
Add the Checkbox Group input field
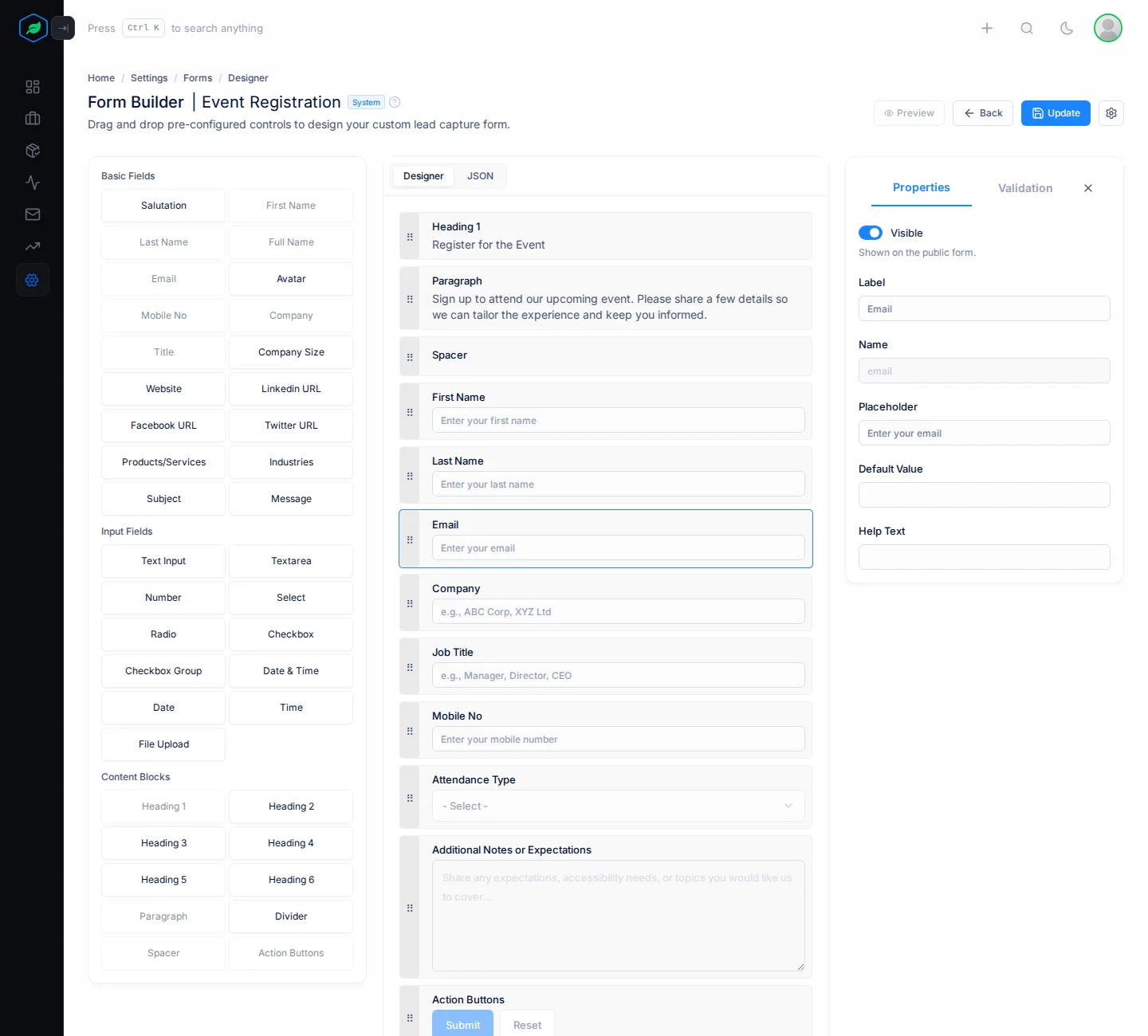(163, 671)
